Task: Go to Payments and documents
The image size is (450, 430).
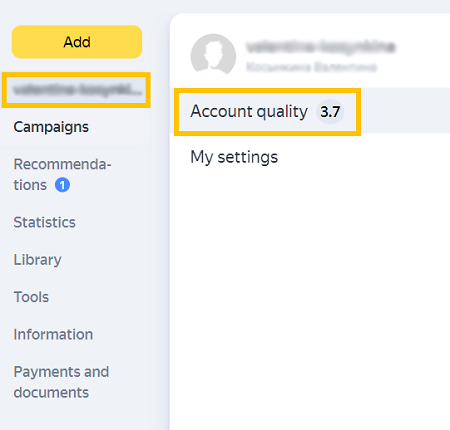Action: coord(61,382)
